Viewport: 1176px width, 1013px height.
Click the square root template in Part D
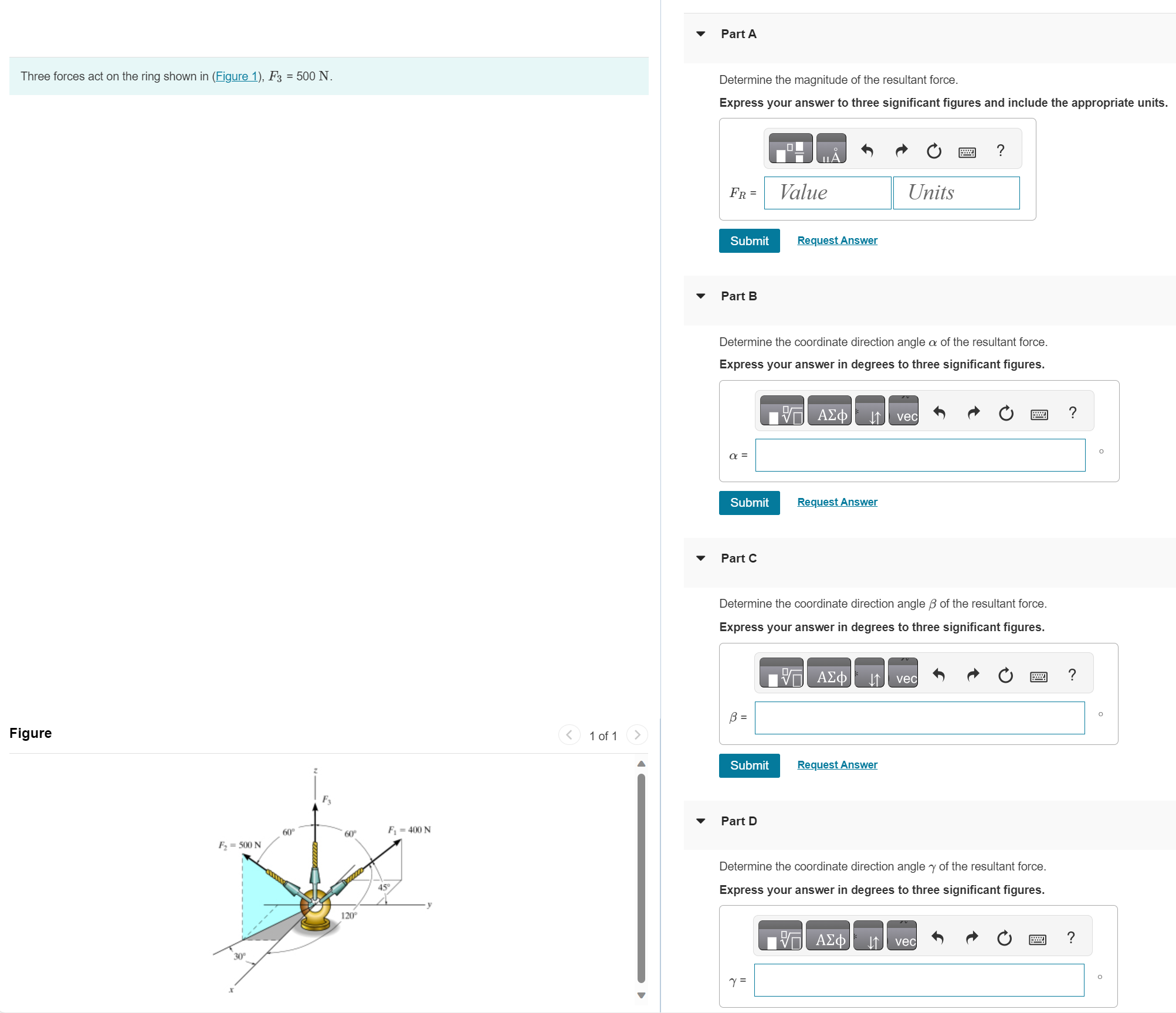pos(780,936)
